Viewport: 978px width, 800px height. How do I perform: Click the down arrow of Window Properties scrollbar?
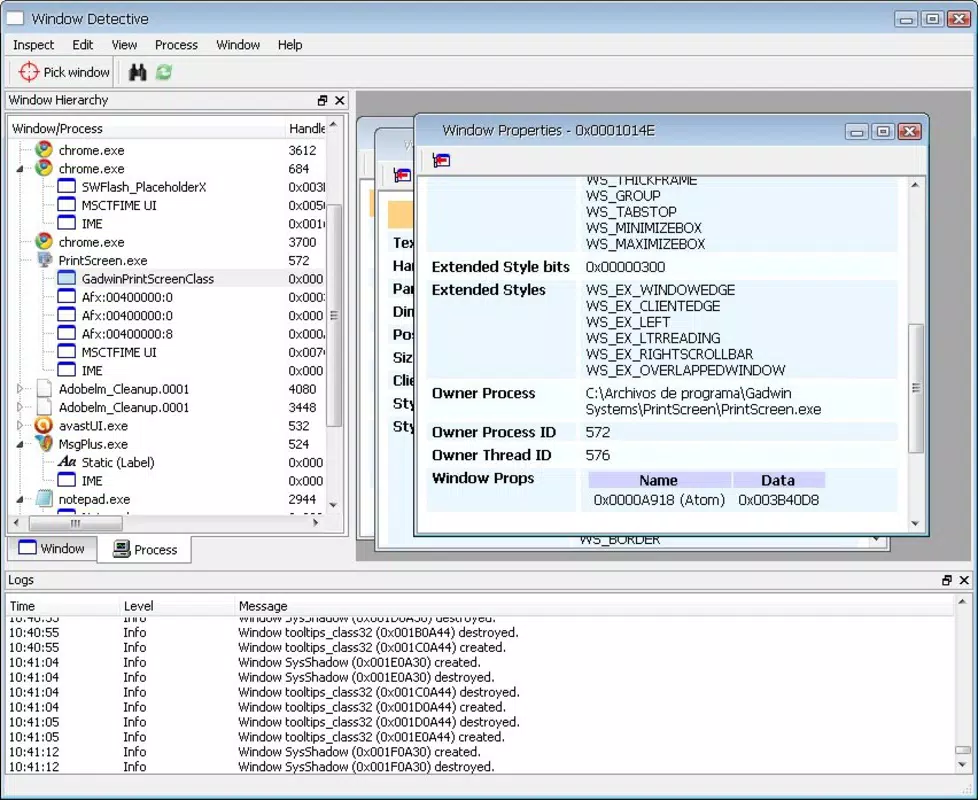coord(915,524)
